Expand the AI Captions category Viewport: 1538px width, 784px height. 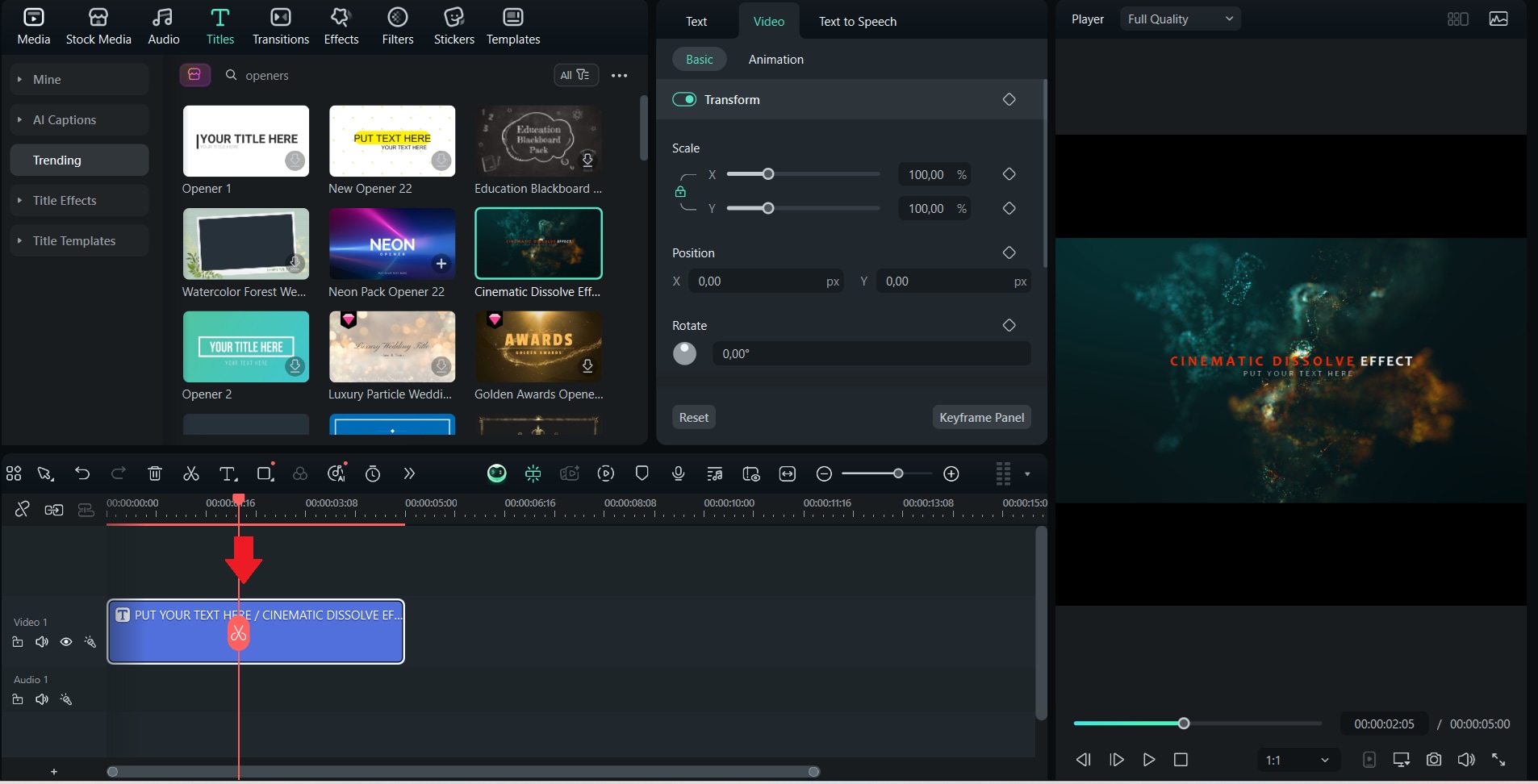(x=79, y=119)
